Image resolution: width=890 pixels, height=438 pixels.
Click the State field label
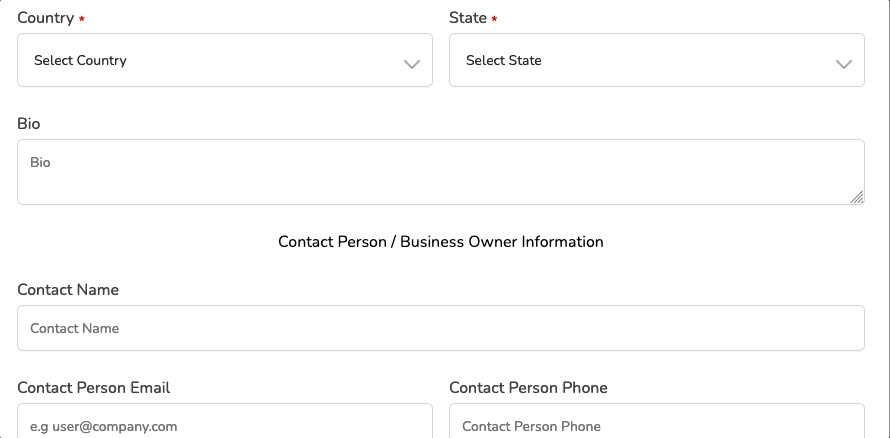[x=468, y=18]
